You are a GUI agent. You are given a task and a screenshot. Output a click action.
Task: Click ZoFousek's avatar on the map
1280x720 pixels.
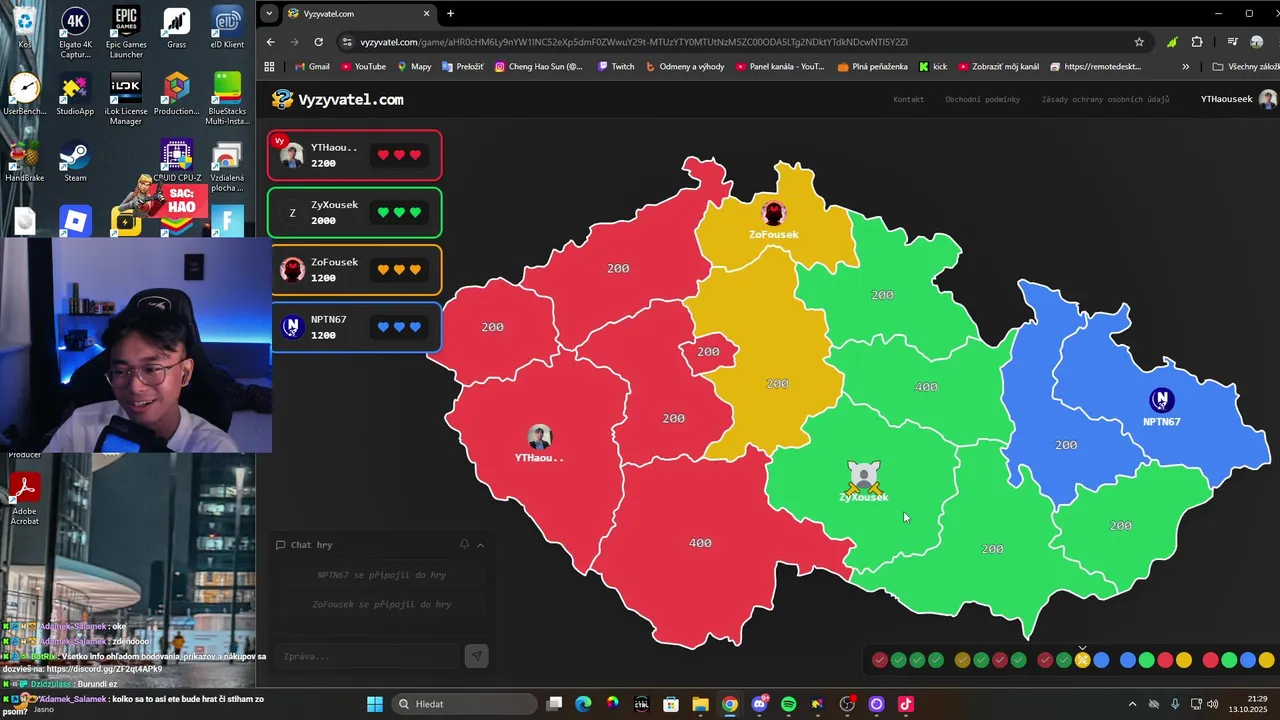[x=773, y=213]
